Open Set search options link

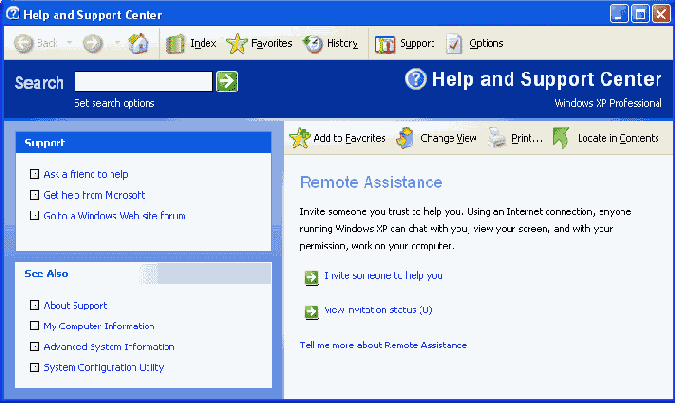pyautogui.click(x=114, y=103)
